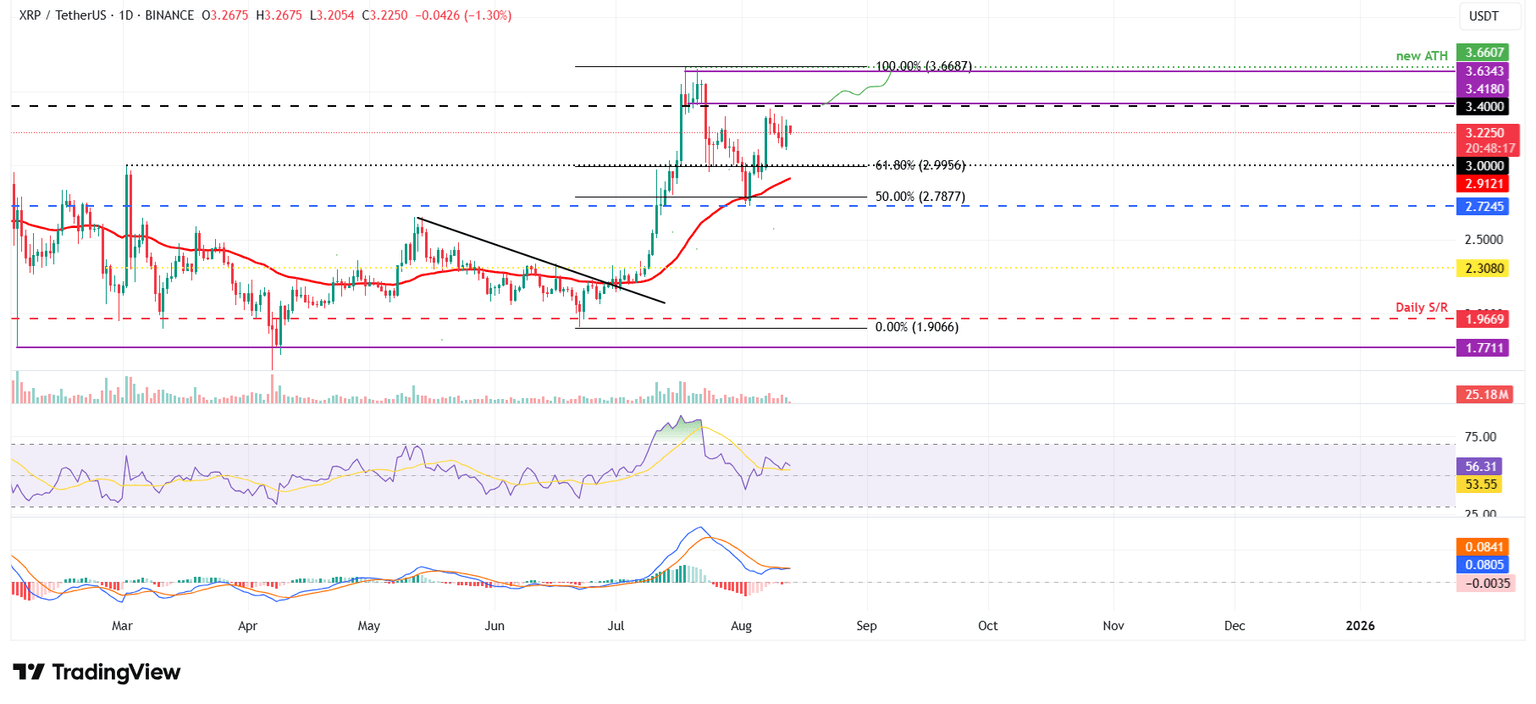Select the green 3.6607 new ATH price label
The height and width of the screenshot is (704, 1536).
point(1485,52)
